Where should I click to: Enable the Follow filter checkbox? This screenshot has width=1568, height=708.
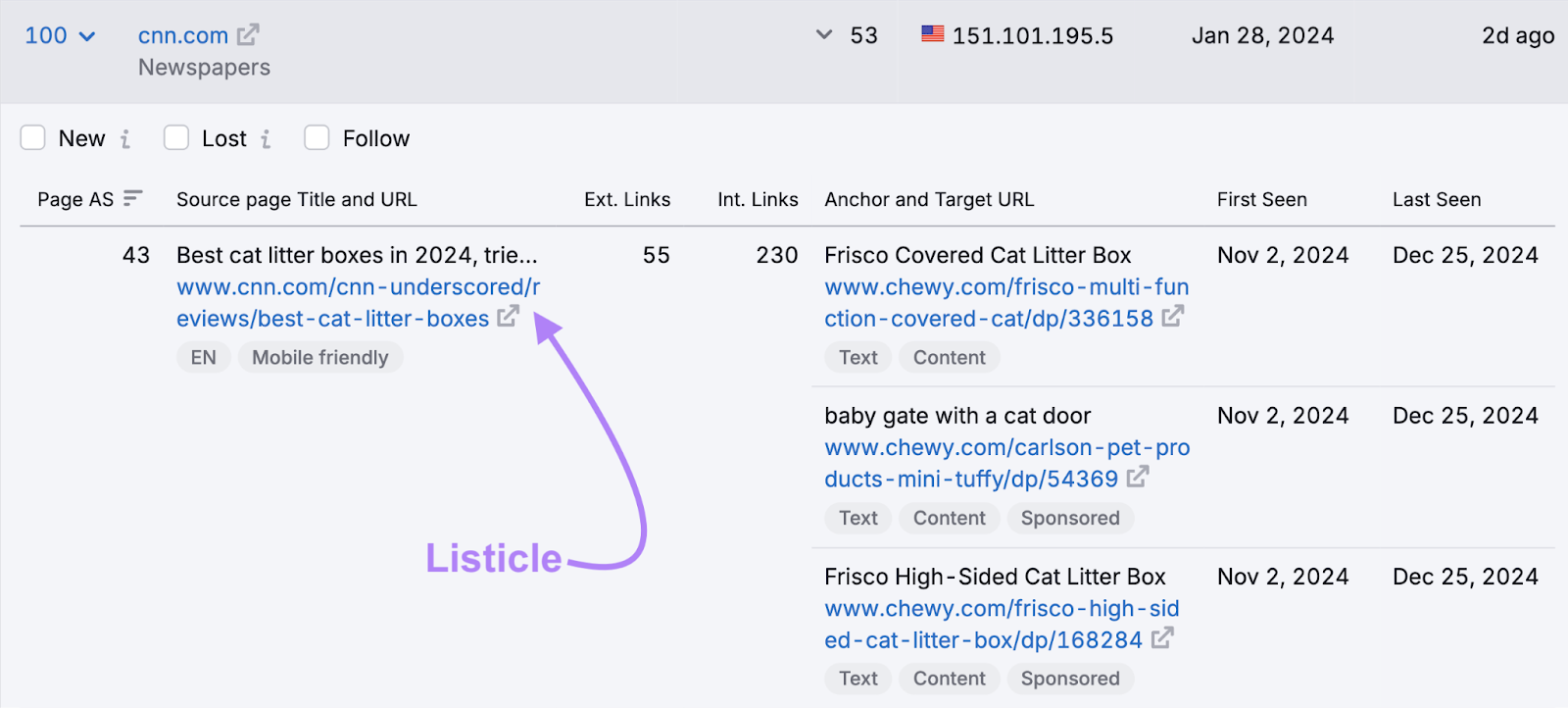(316, 138)
